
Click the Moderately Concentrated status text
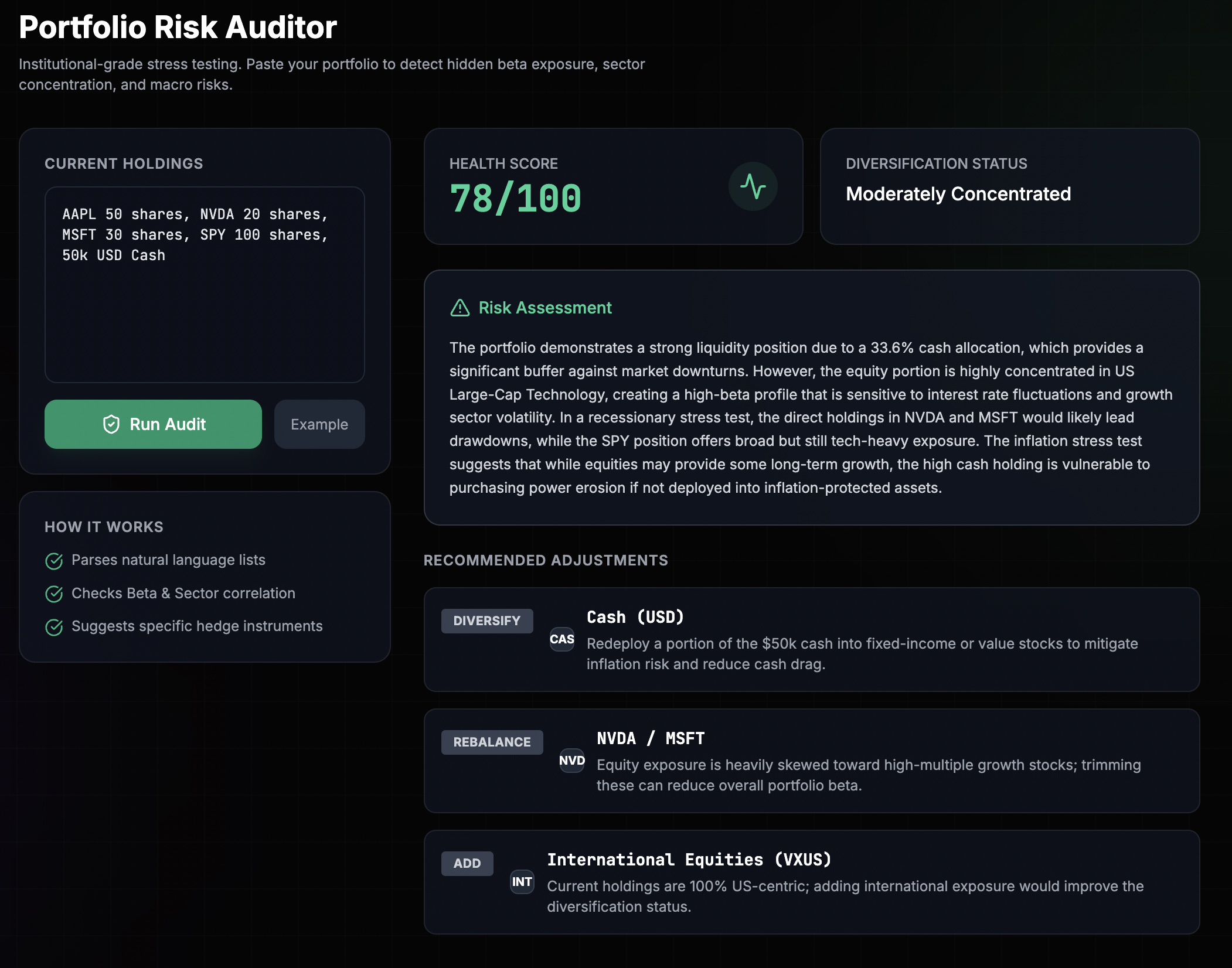(x=958, y=194)
